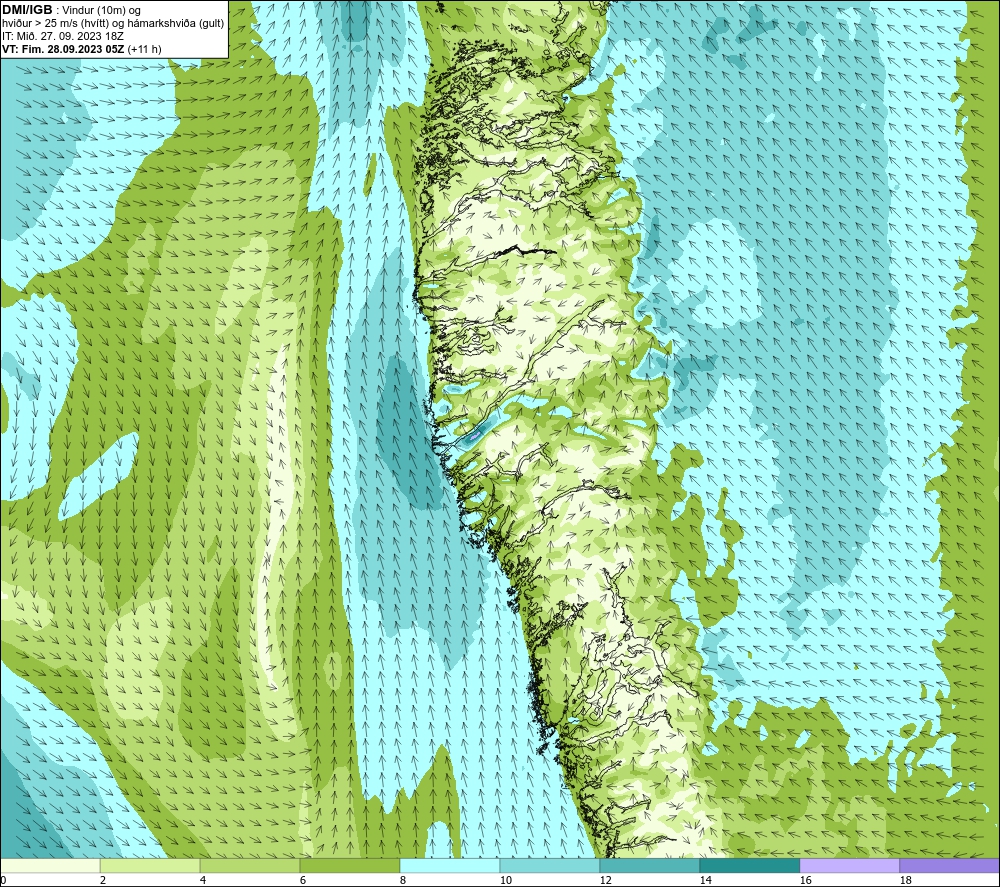Click the medium green 4–6 m/s legend swatch
The width and height of the screenshot is (1000, 887).
point(250,866)
